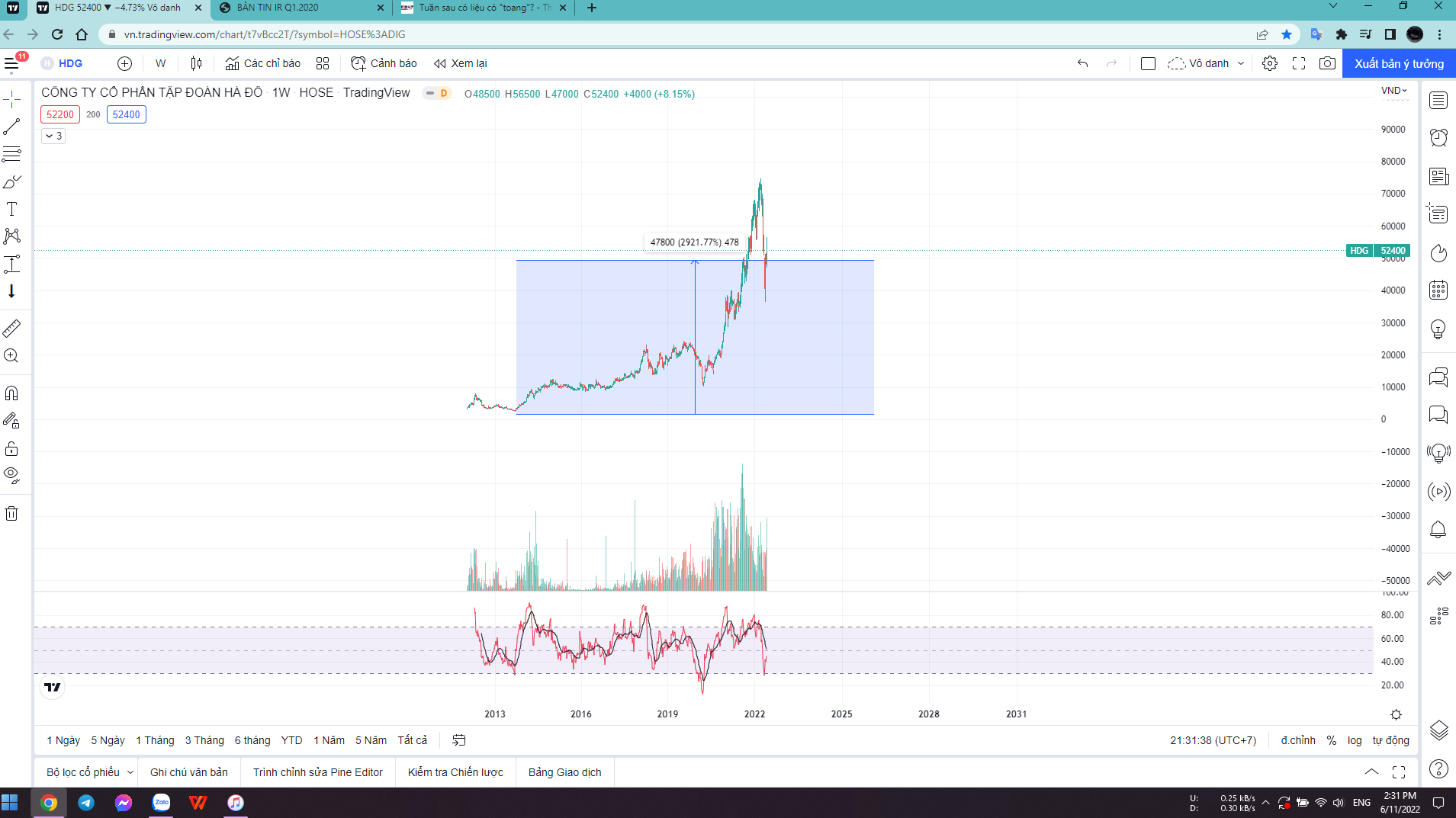
Task: Add a symbol to compare
Action: pyautogui.click(x=124, y=63)
